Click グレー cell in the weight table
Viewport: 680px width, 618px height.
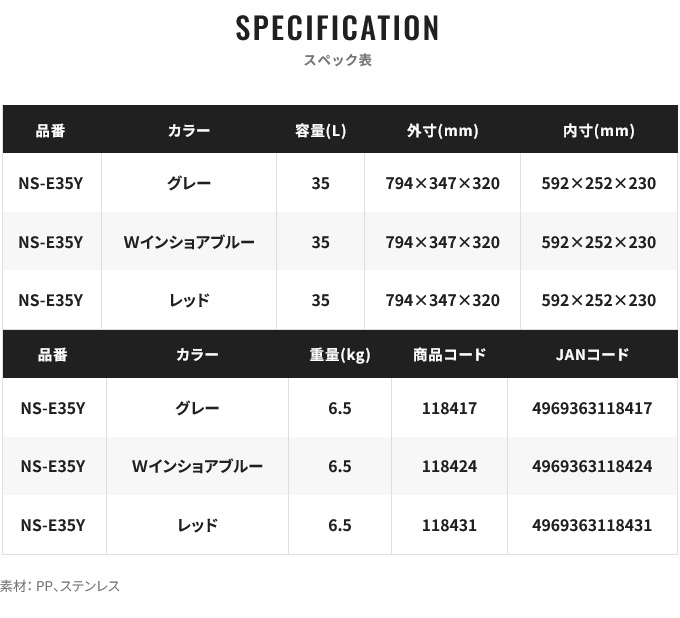click(x=197, y=408)
